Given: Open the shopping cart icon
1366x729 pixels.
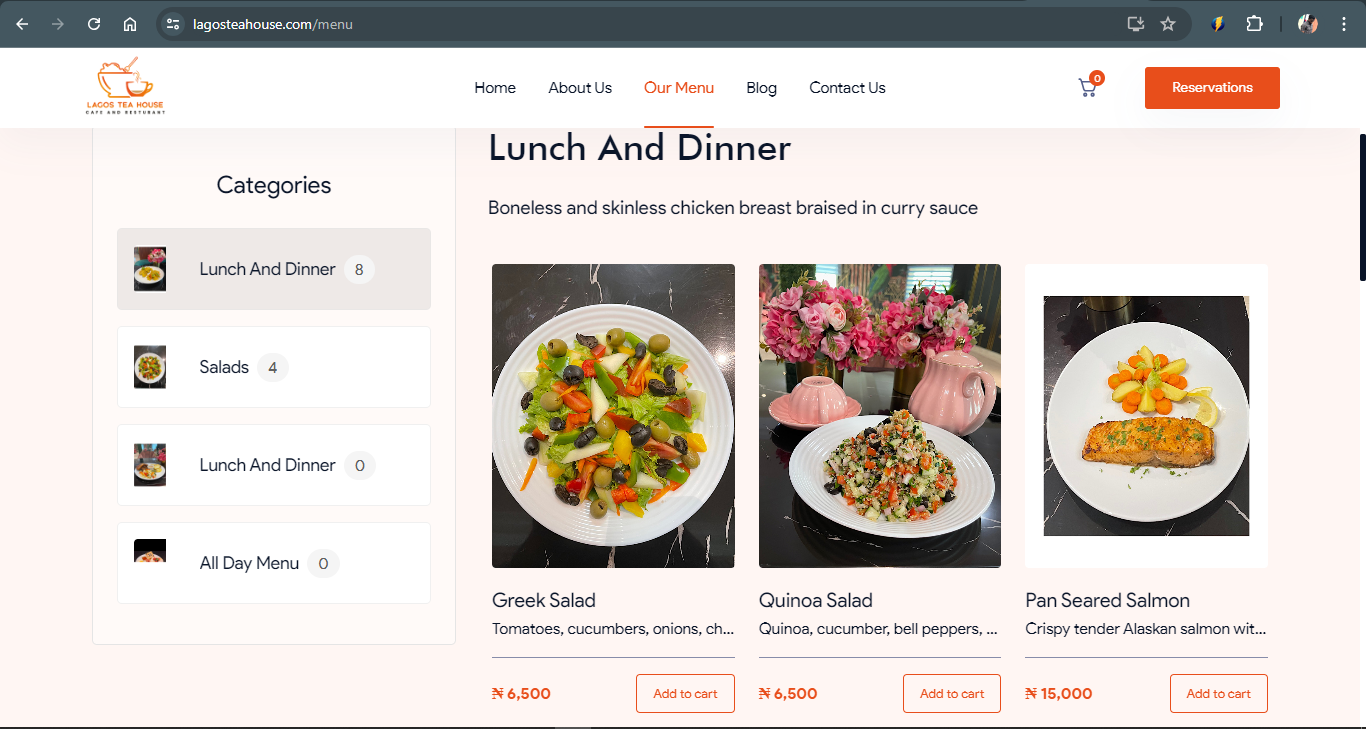Looking at the screenshot, I should (1088, 88).
